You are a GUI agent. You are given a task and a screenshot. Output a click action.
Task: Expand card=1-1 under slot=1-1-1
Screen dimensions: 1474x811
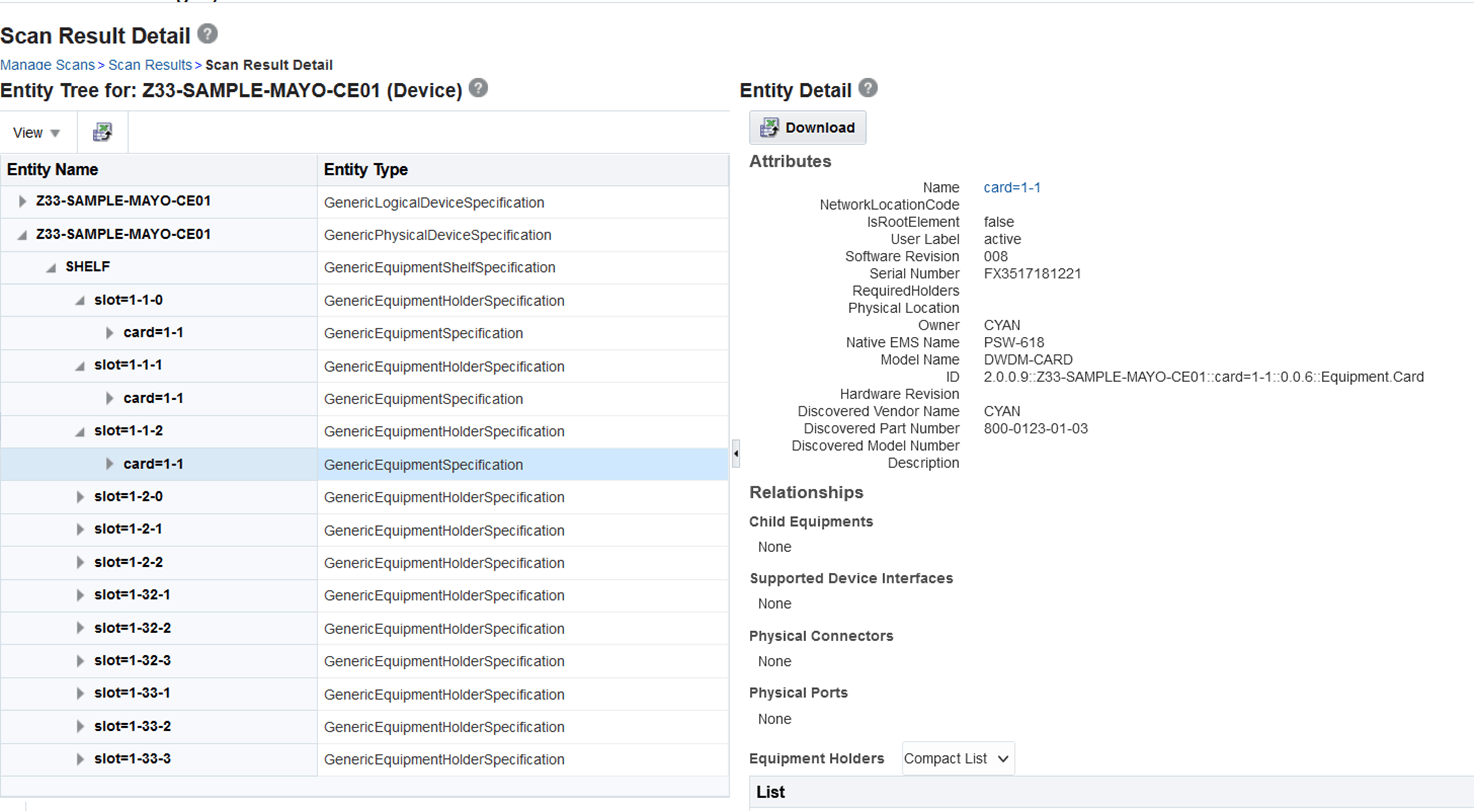[x=110, y=399]
